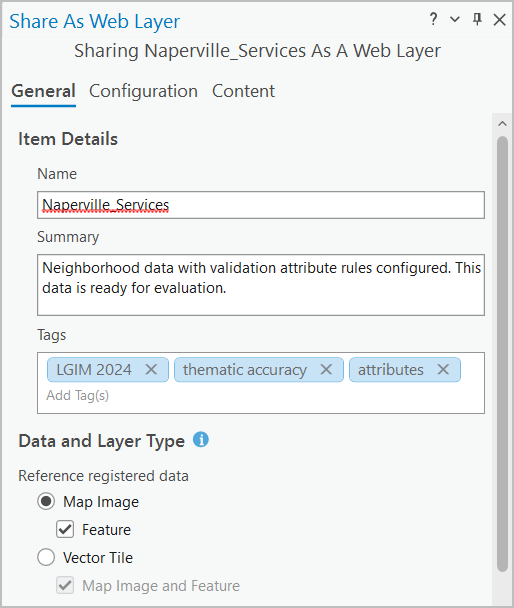514x608 pixels.
Task: Click the vertical scrollbar thumb
Action: 502,354
